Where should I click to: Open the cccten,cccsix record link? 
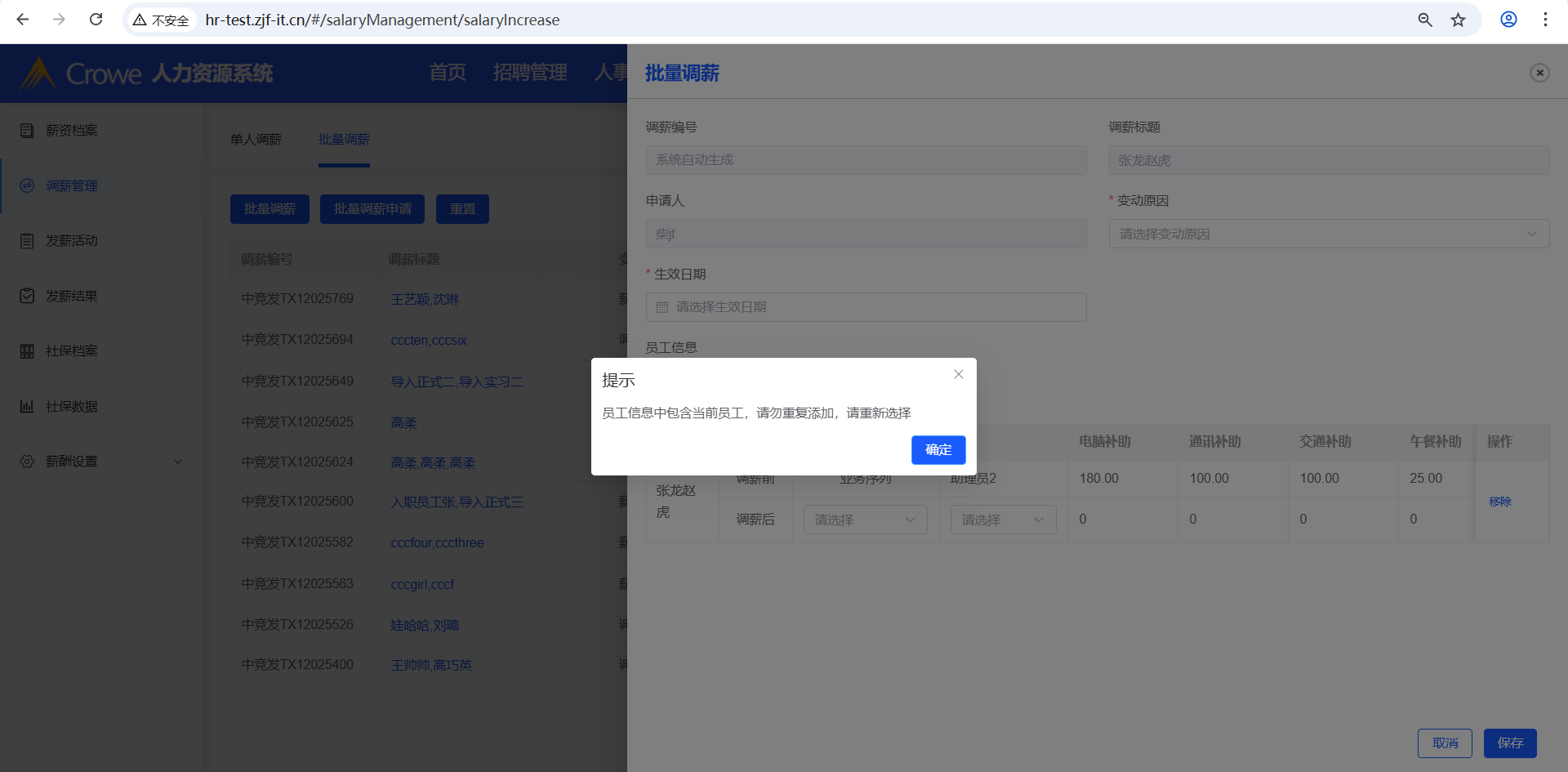(x=429, y=340)
